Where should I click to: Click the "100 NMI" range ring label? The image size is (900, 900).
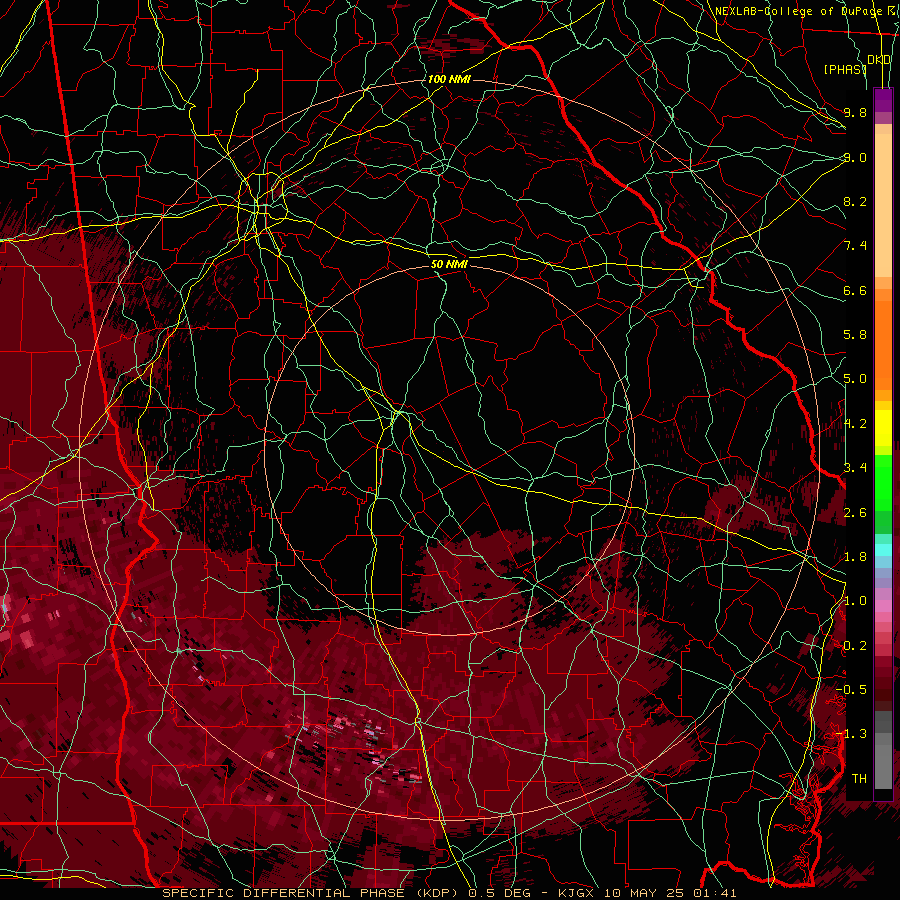[x=449, y=79]
